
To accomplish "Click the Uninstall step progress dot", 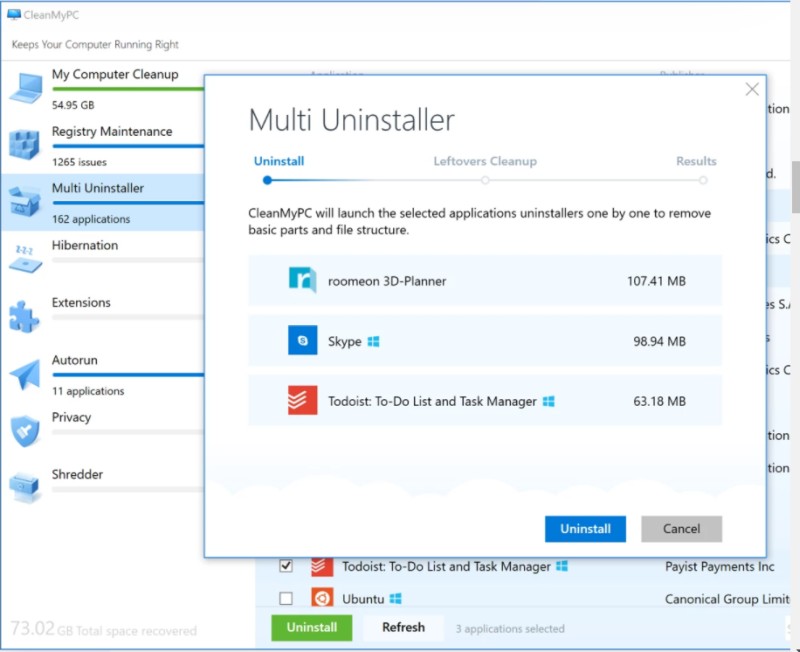I will tap(267, 180).
